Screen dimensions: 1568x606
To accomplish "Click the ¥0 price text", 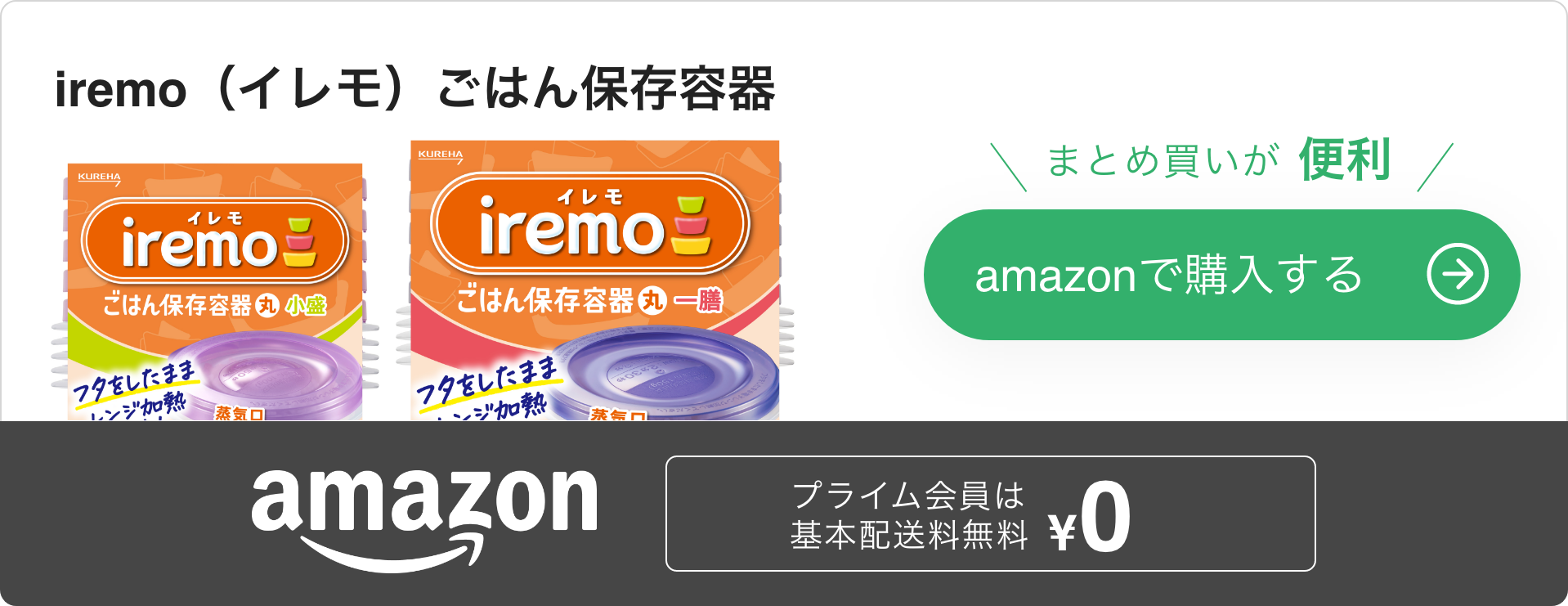I will pyautogui.click(x=1091, y=518).
